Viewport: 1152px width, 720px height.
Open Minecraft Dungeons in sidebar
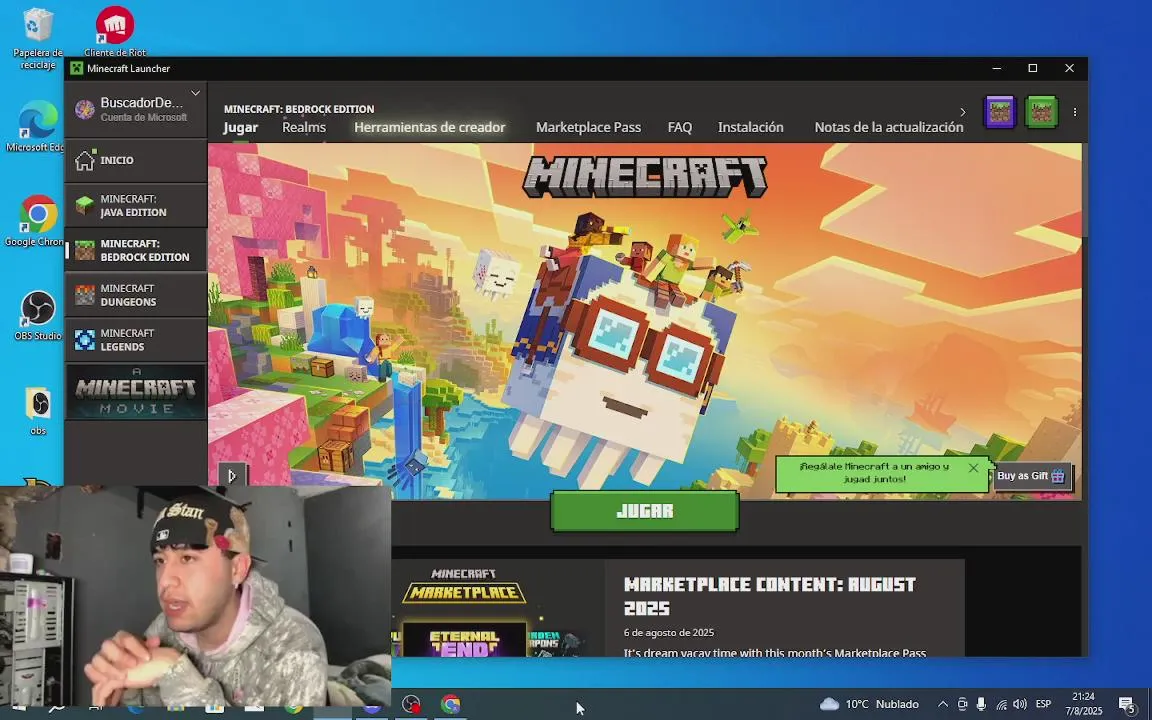[135, 295]
